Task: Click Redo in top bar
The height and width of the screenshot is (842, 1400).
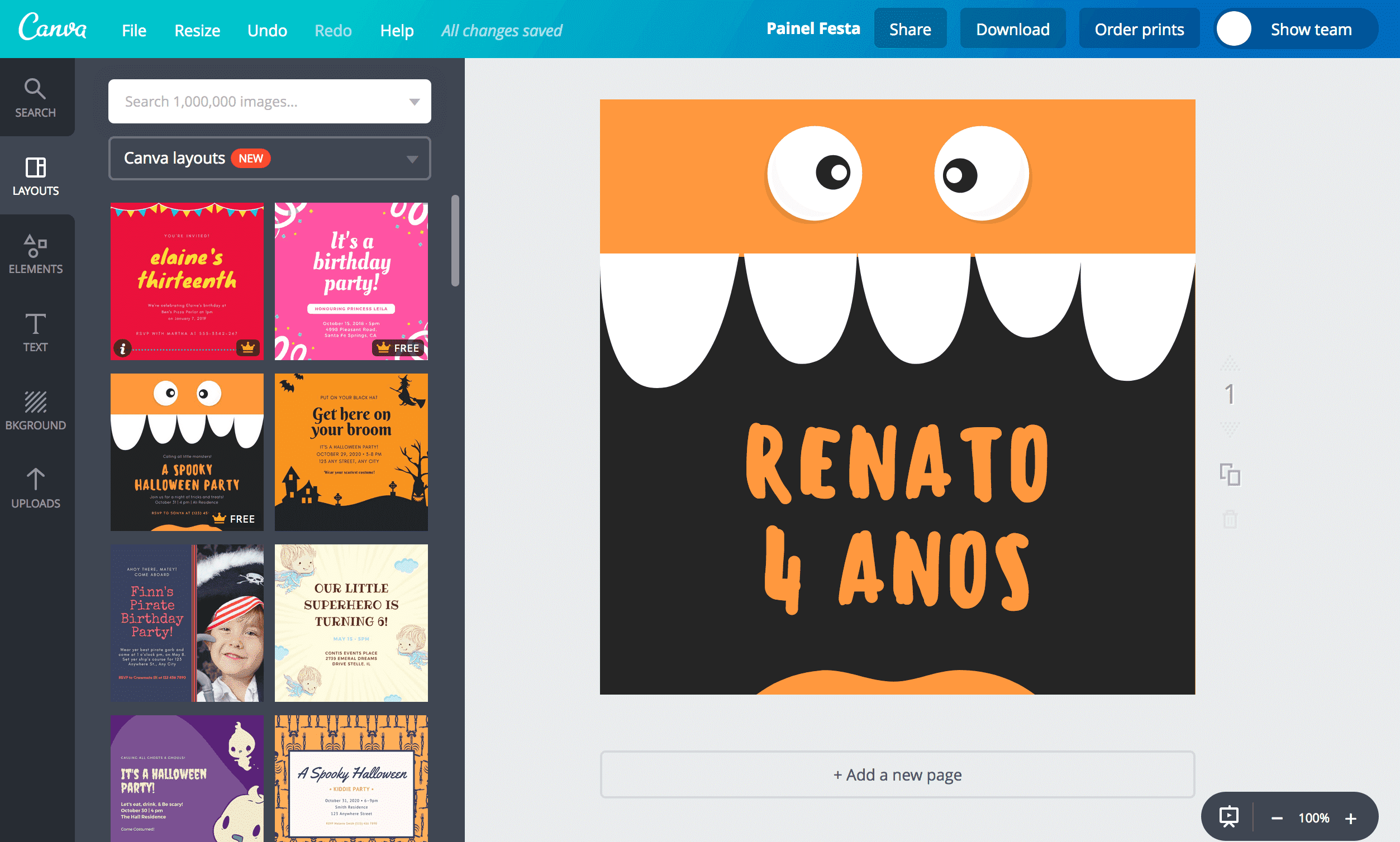Action: pyautogui.click(x=334, y=30)
